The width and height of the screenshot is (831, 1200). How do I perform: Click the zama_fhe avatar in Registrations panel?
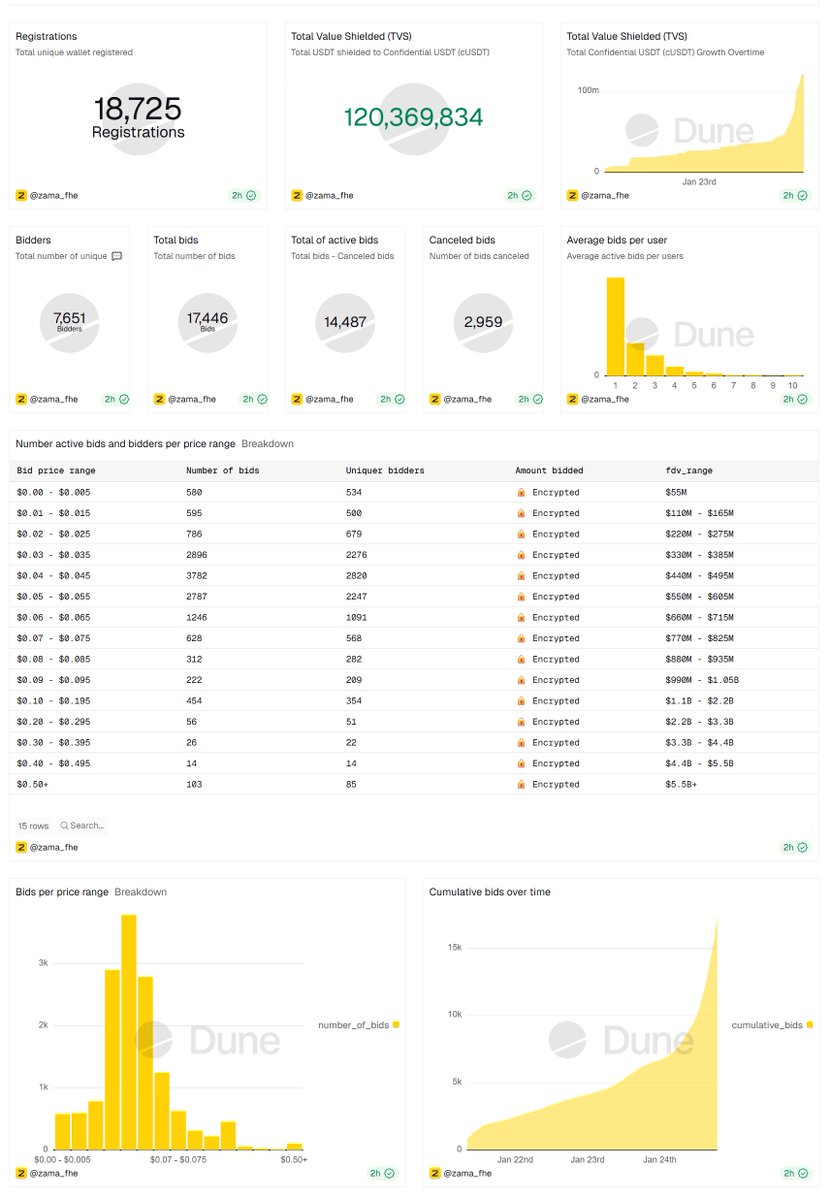click(x=21, y=195)
